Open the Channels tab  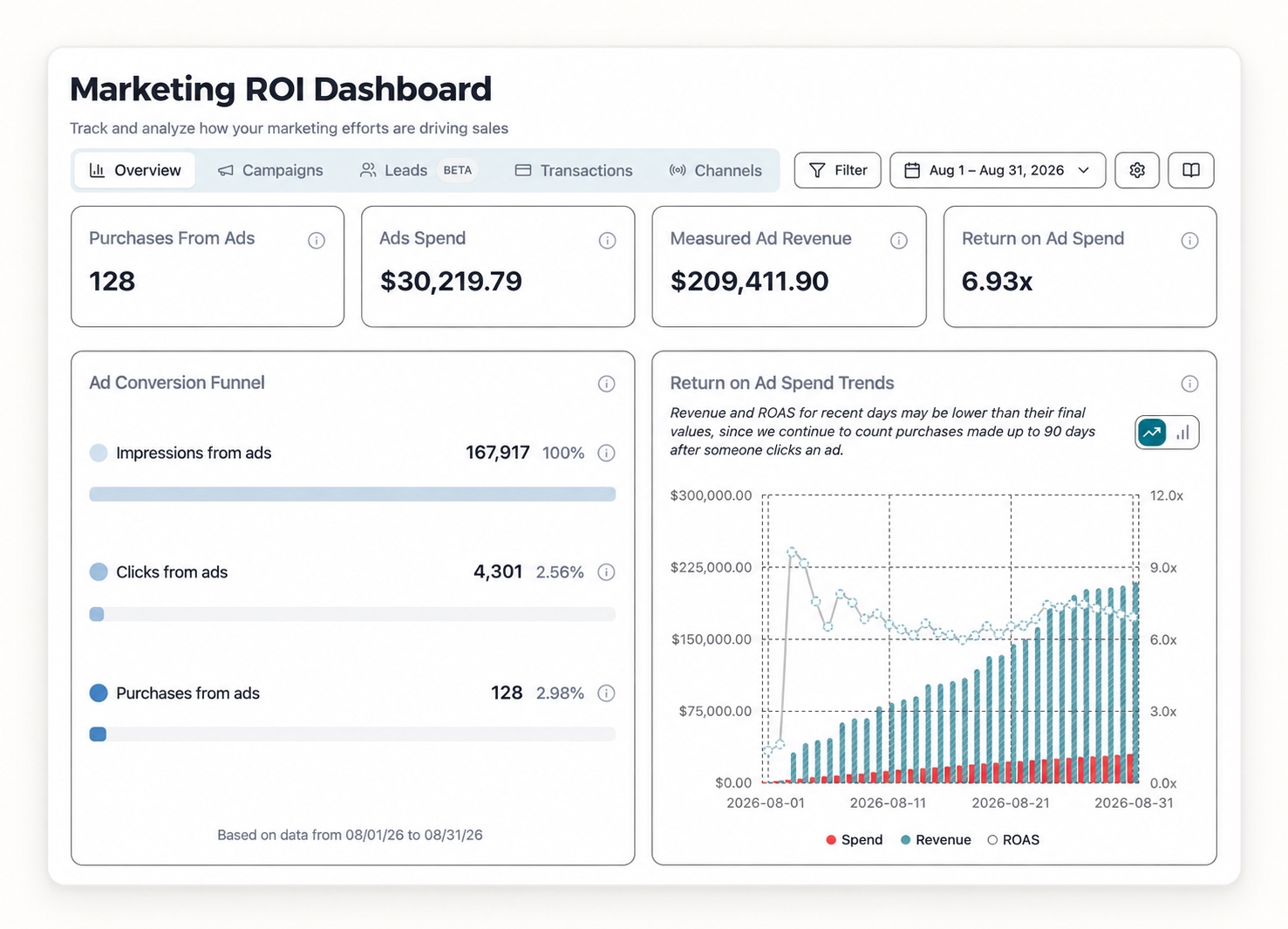[716, 170]
